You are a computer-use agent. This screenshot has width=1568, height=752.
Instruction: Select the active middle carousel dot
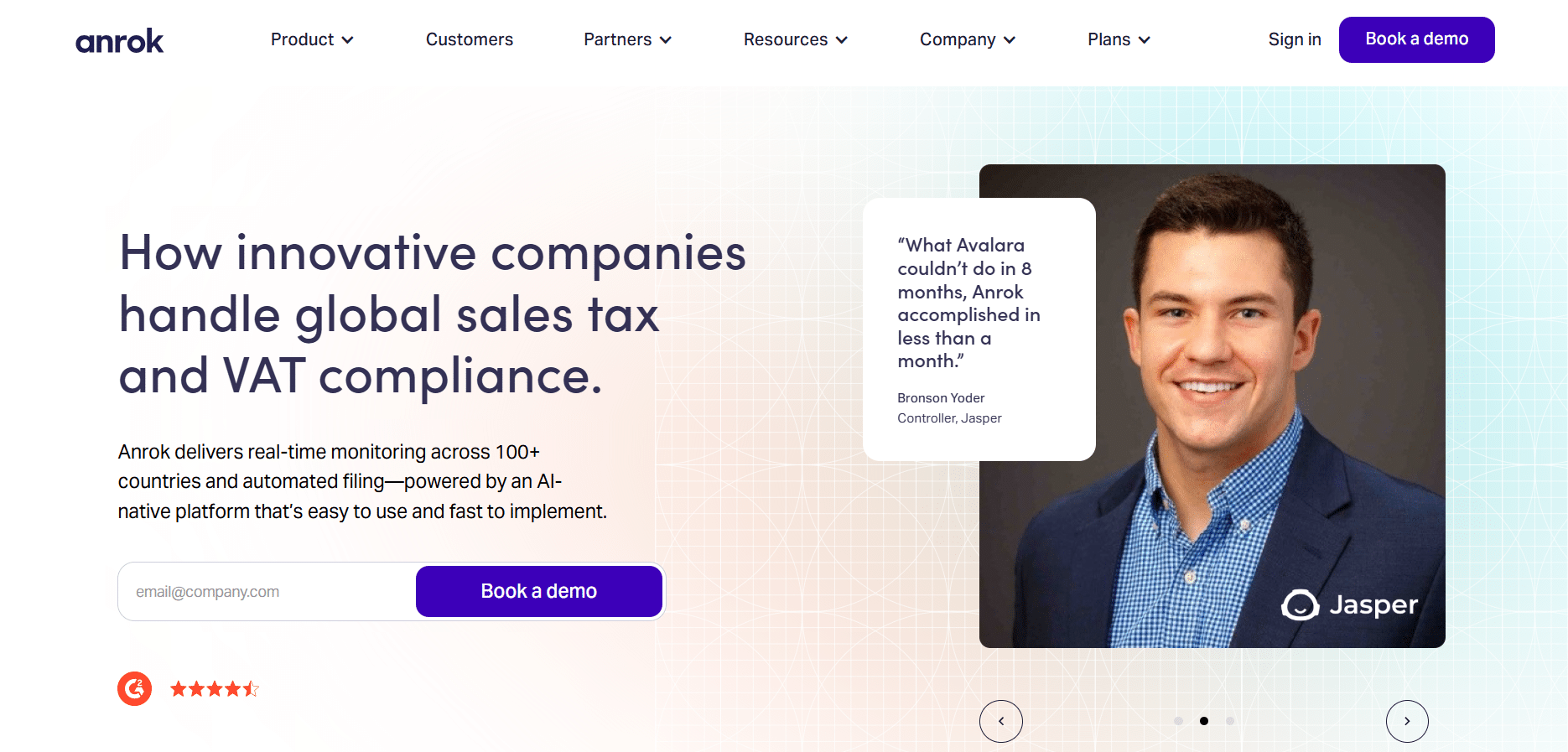tap(1204, 721)
